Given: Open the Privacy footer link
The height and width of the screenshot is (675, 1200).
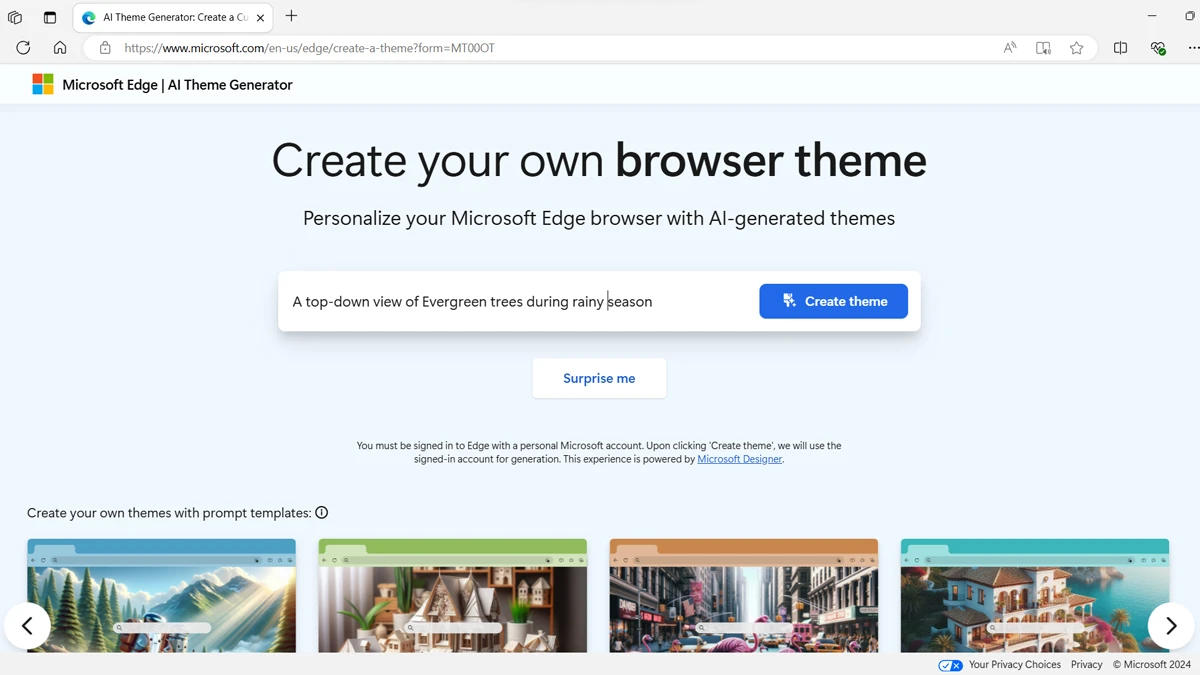Looking at the screenshot, I should (1086, 665).
